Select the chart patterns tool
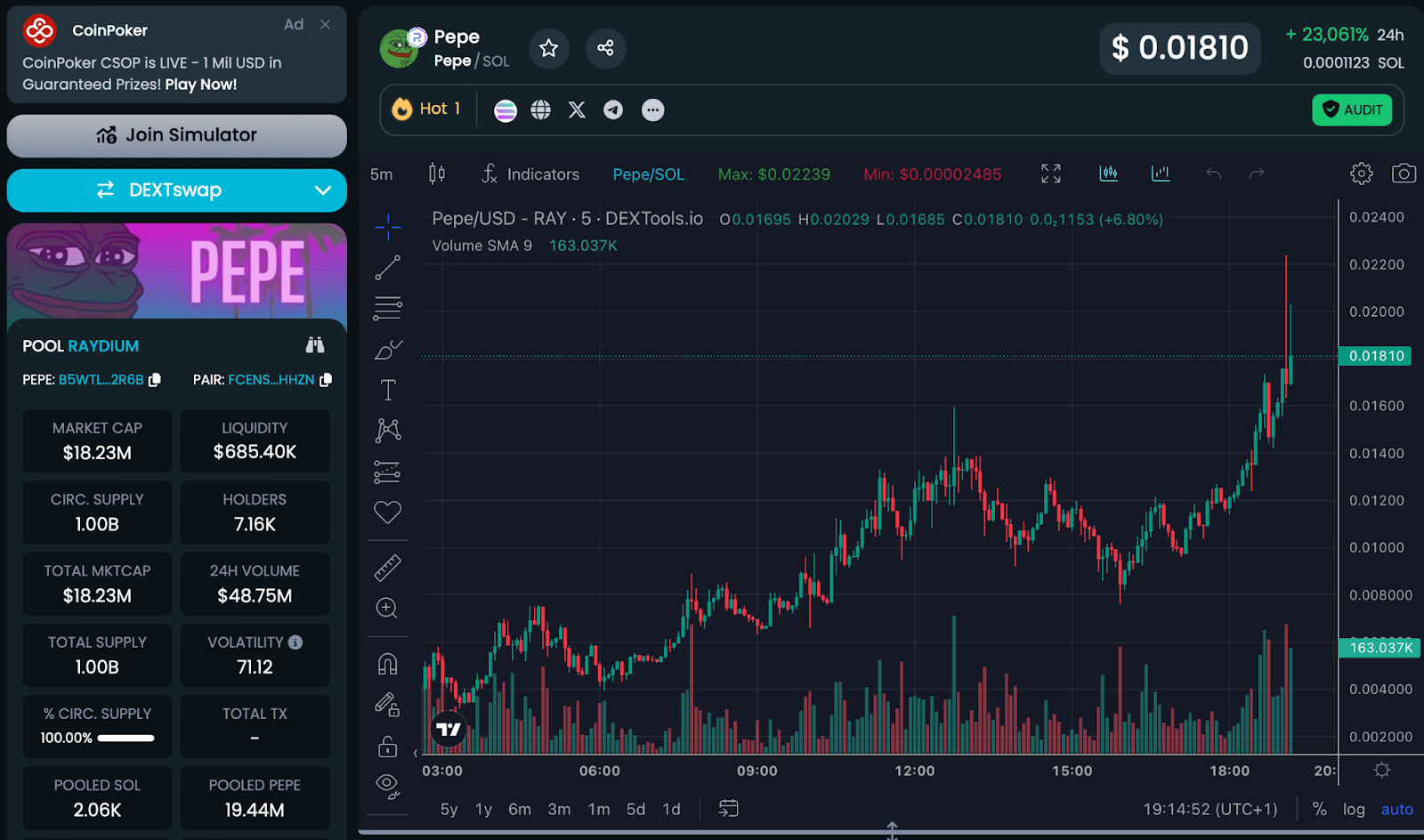Viewport: 1424px width, 840px height. [388, 431]
